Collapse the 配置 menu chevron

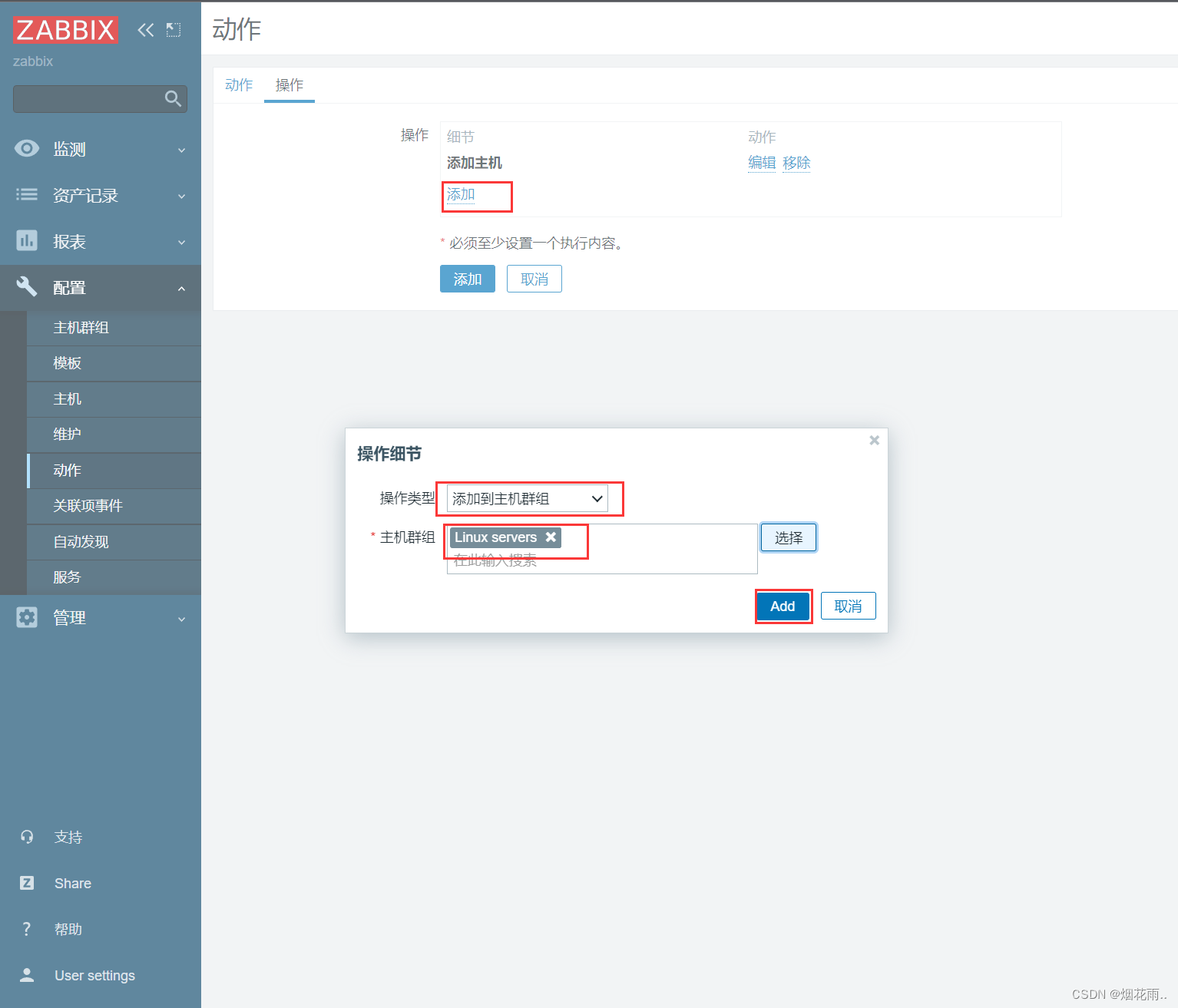pyautogui.click(x=182, y=289)
